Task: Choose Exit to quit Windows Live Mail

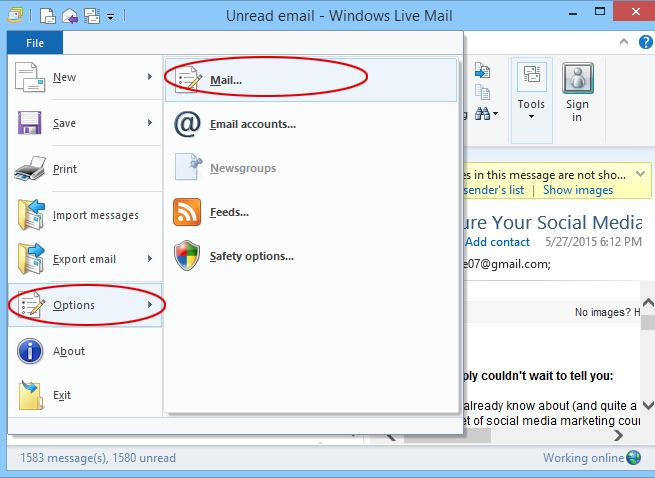Action: pos(85,395)
